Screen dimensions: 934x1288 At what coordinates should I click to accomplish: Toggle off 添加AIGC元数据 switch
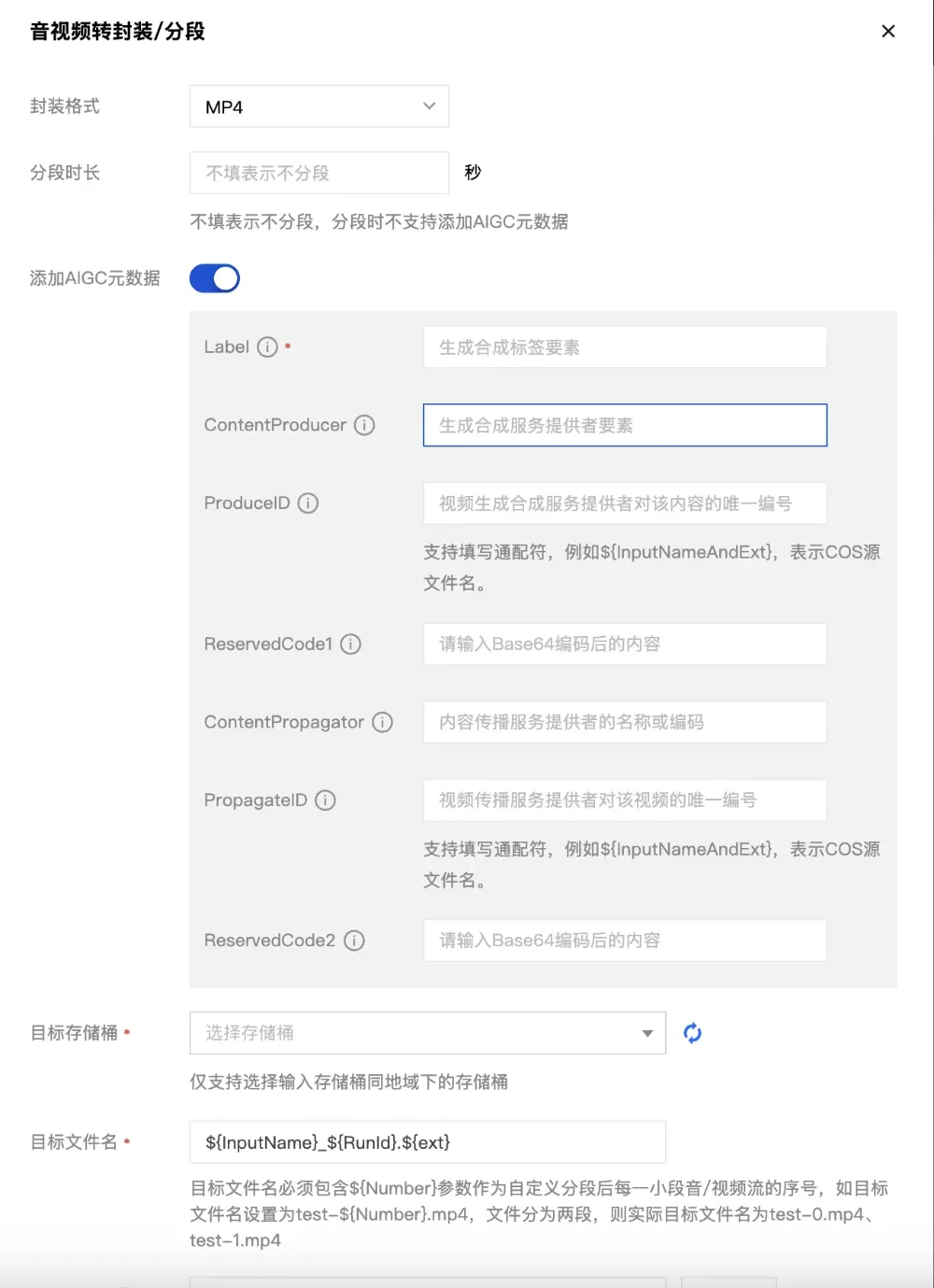[x=215, y=278]
